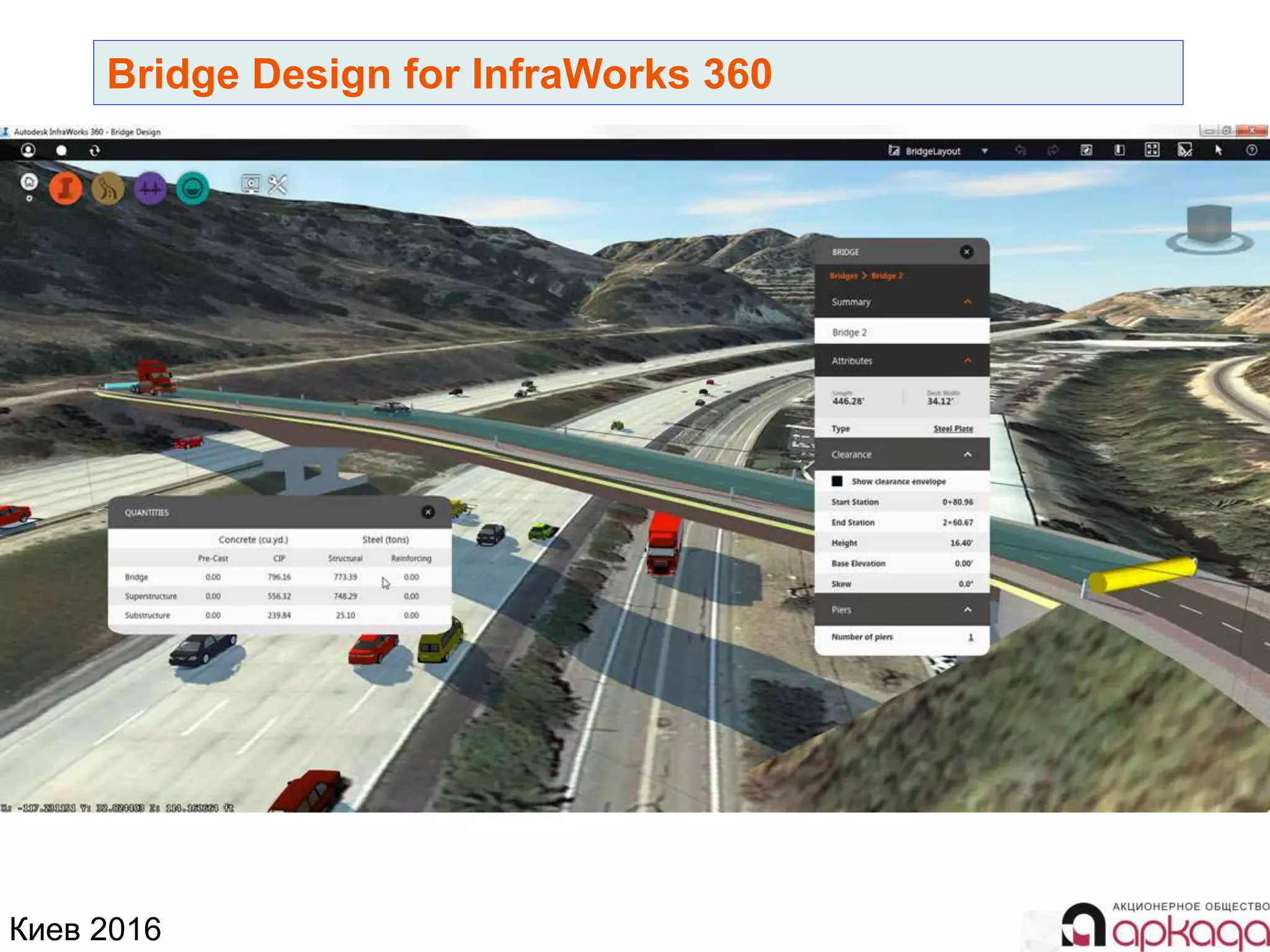Open the help question mark icon
Image resolution: width=1270 pixels, height=952 pixels.
[1251, 150]
